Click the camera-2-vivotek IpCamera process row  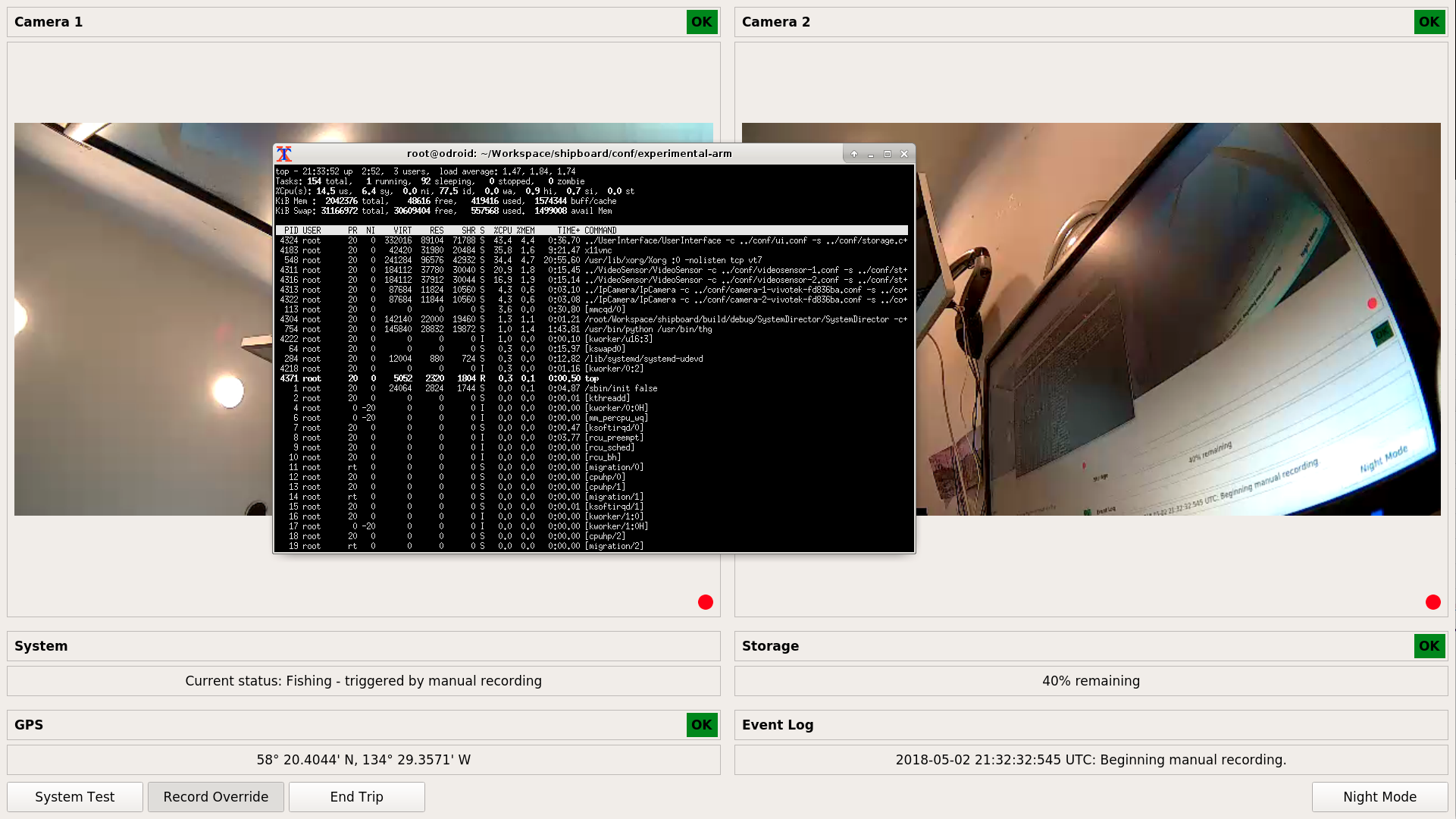click(x=592, y=300)
